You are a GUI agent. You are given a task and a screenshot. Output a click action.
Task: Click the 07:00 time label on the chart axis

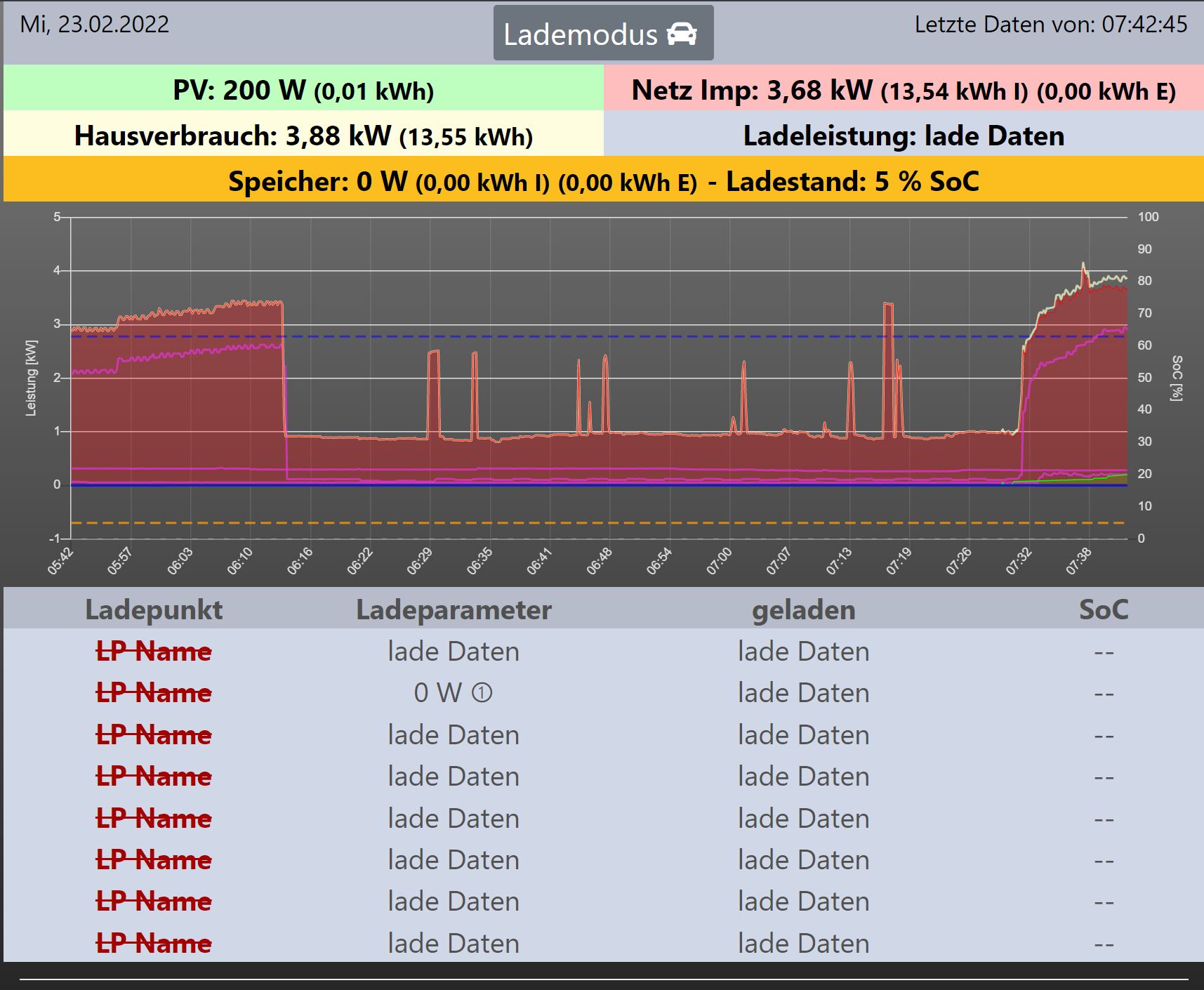(x=720, y=562)
